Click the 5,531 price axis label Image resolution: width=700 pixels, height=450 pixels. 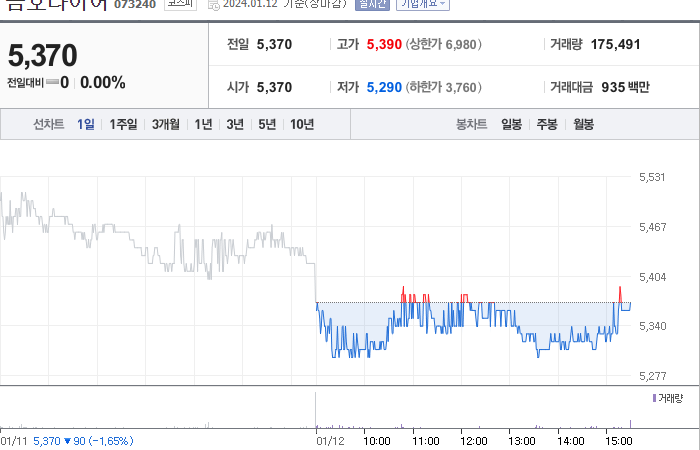click(652, 177)
